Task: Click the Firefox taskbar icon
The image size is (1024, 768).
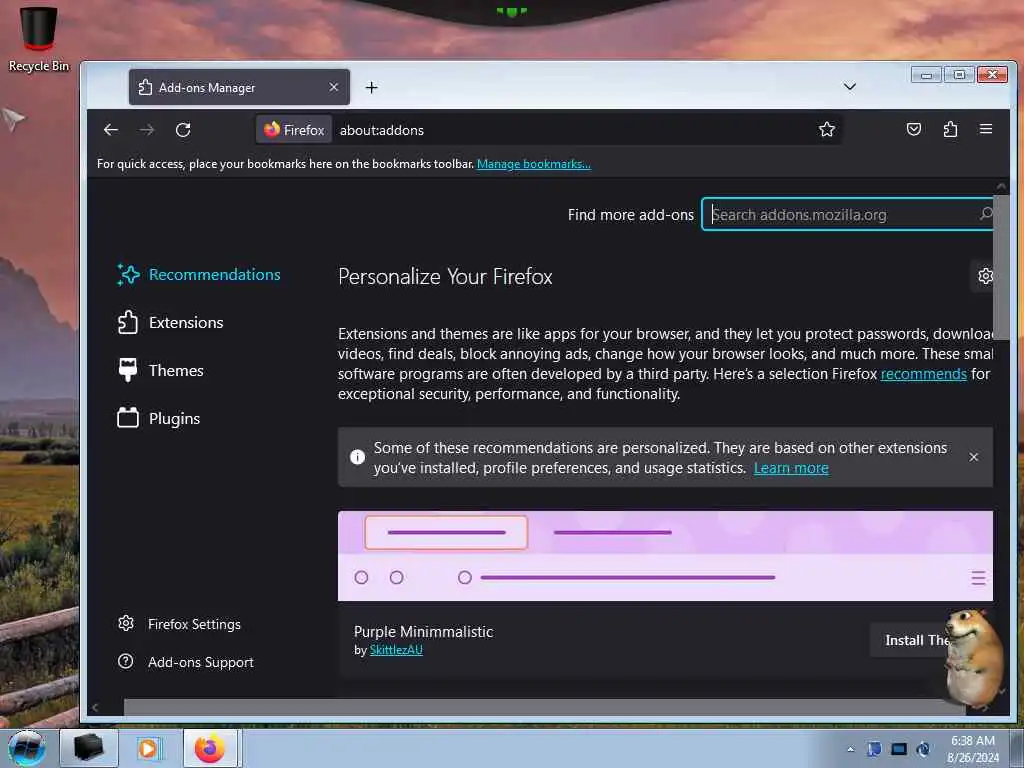Action: 210,748
